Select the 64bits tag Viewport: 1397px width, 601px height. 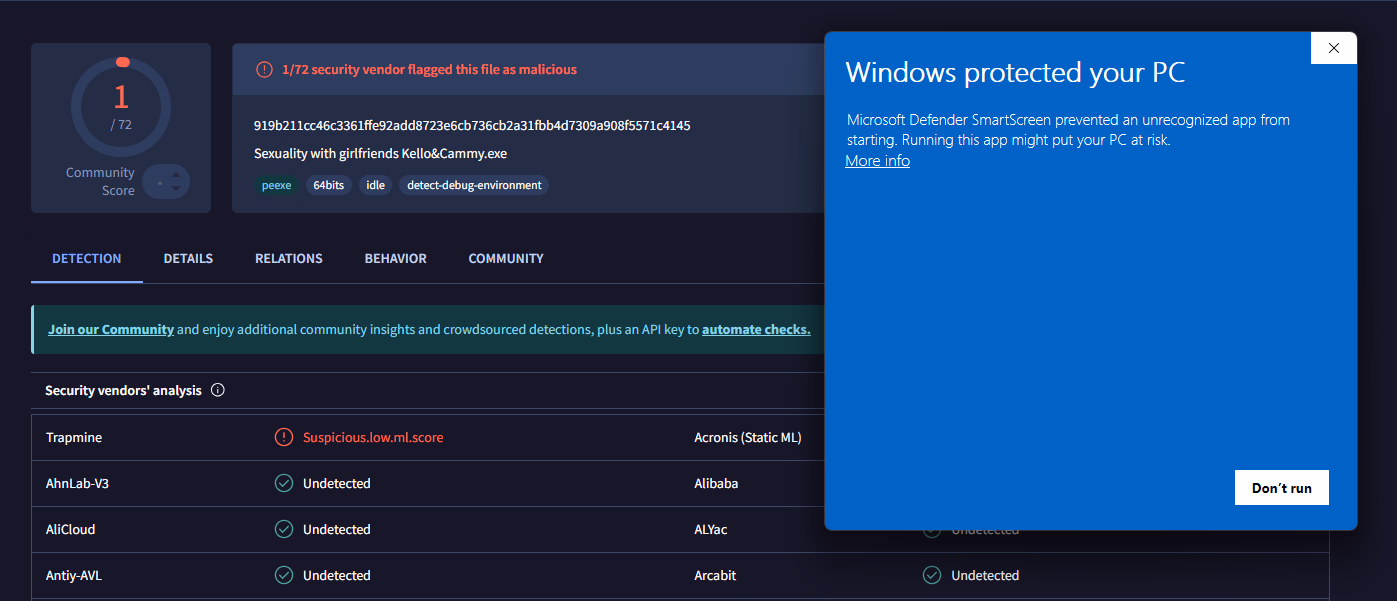[328, 185]
